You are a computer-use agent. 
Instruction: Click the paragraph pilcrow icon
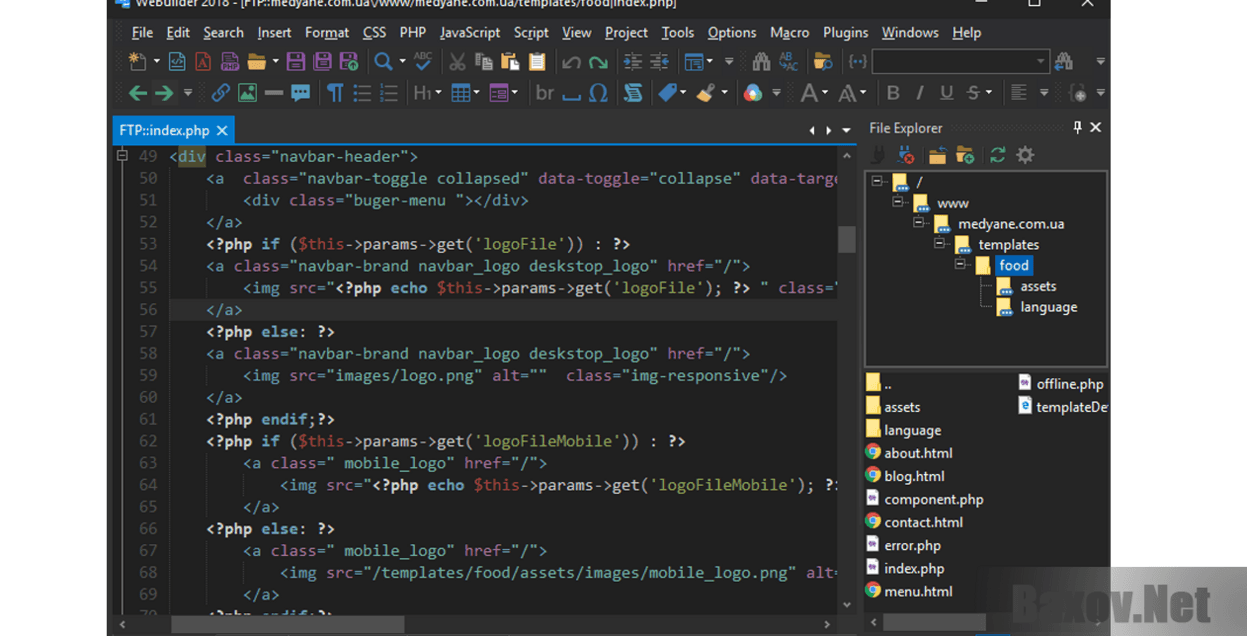(335, 93)
